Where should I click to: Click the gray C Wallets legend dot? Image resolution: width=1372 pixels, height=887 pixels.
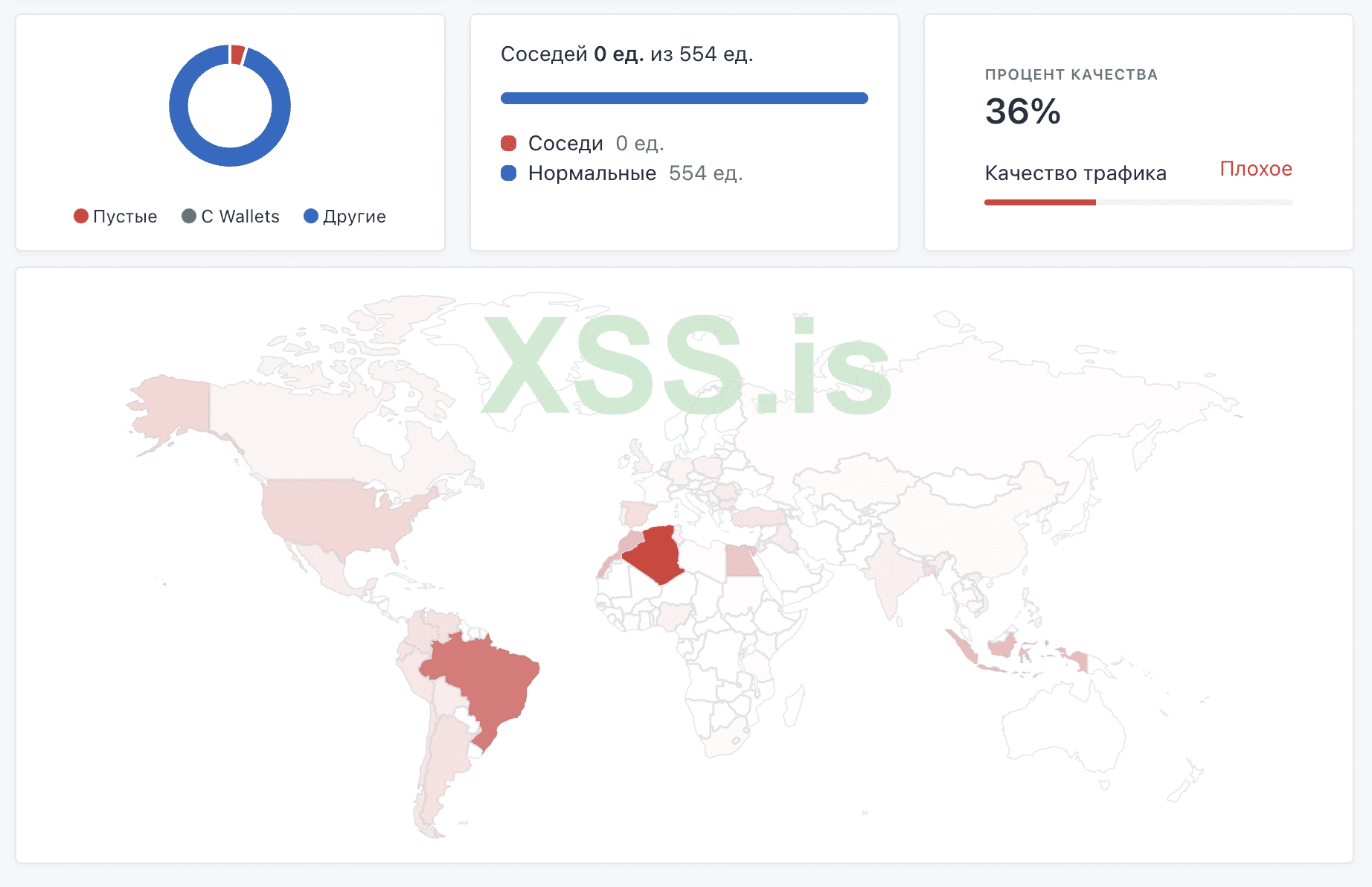(x=189, y=217)
